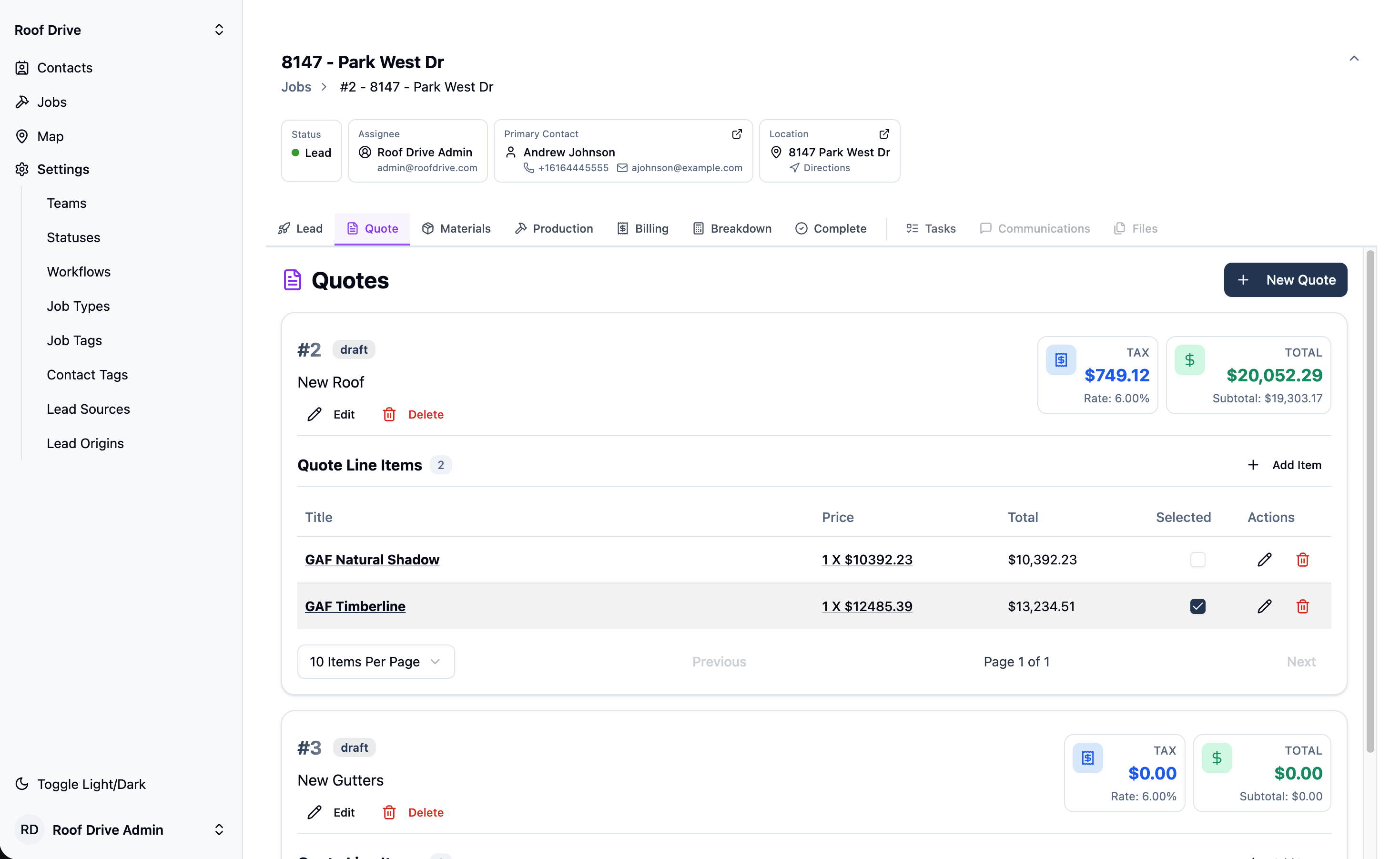Click the moon icon for Toggle Light/Dark

(21, 784)
